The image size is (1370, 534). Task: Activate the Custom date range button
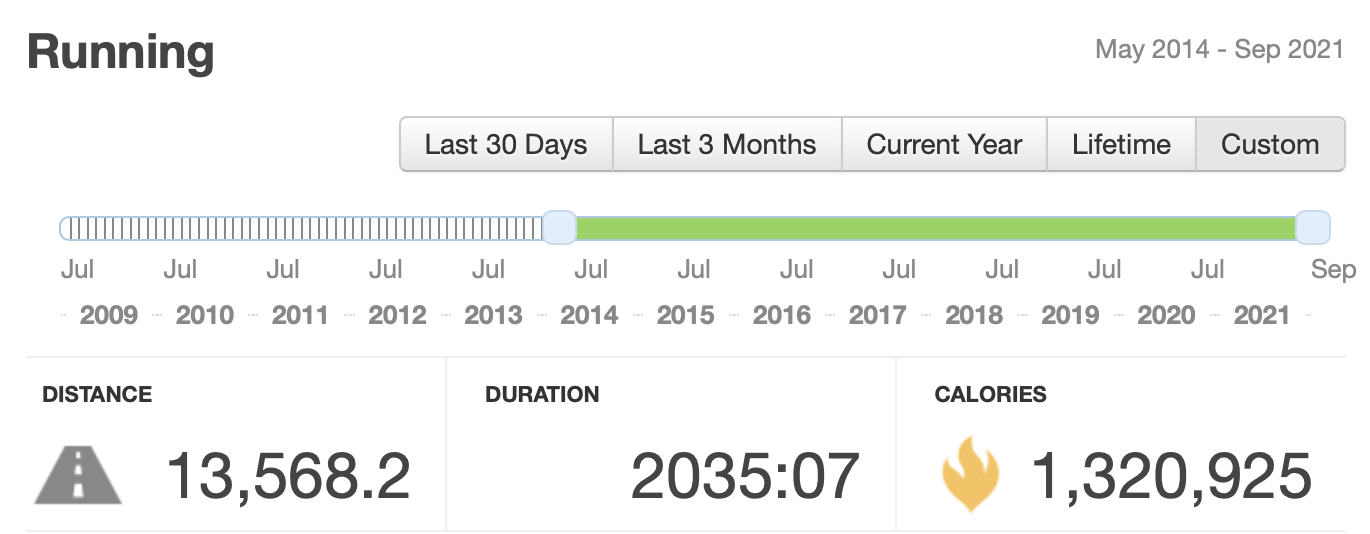tap(1270, 144)
